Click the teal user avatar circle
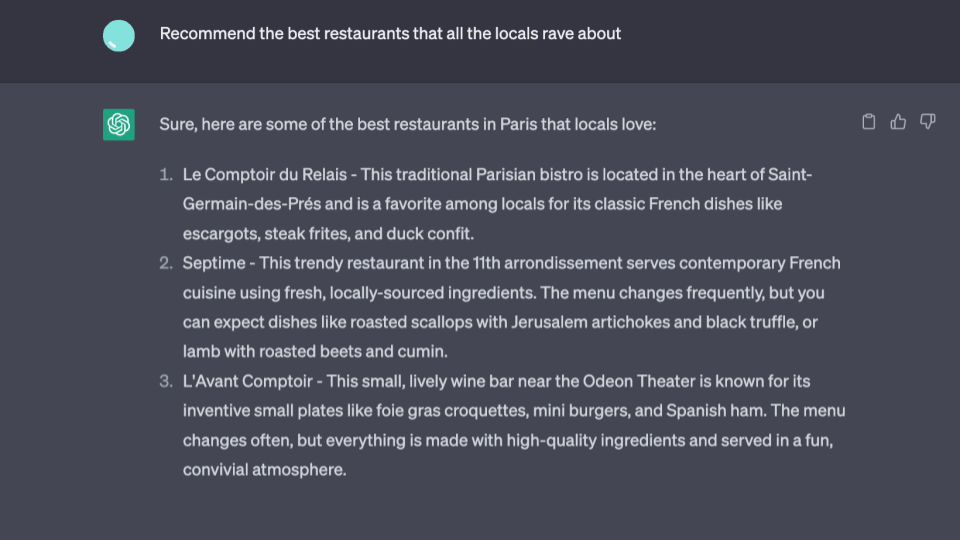Screen dimensions: 960x540 (x=119, y=35)
